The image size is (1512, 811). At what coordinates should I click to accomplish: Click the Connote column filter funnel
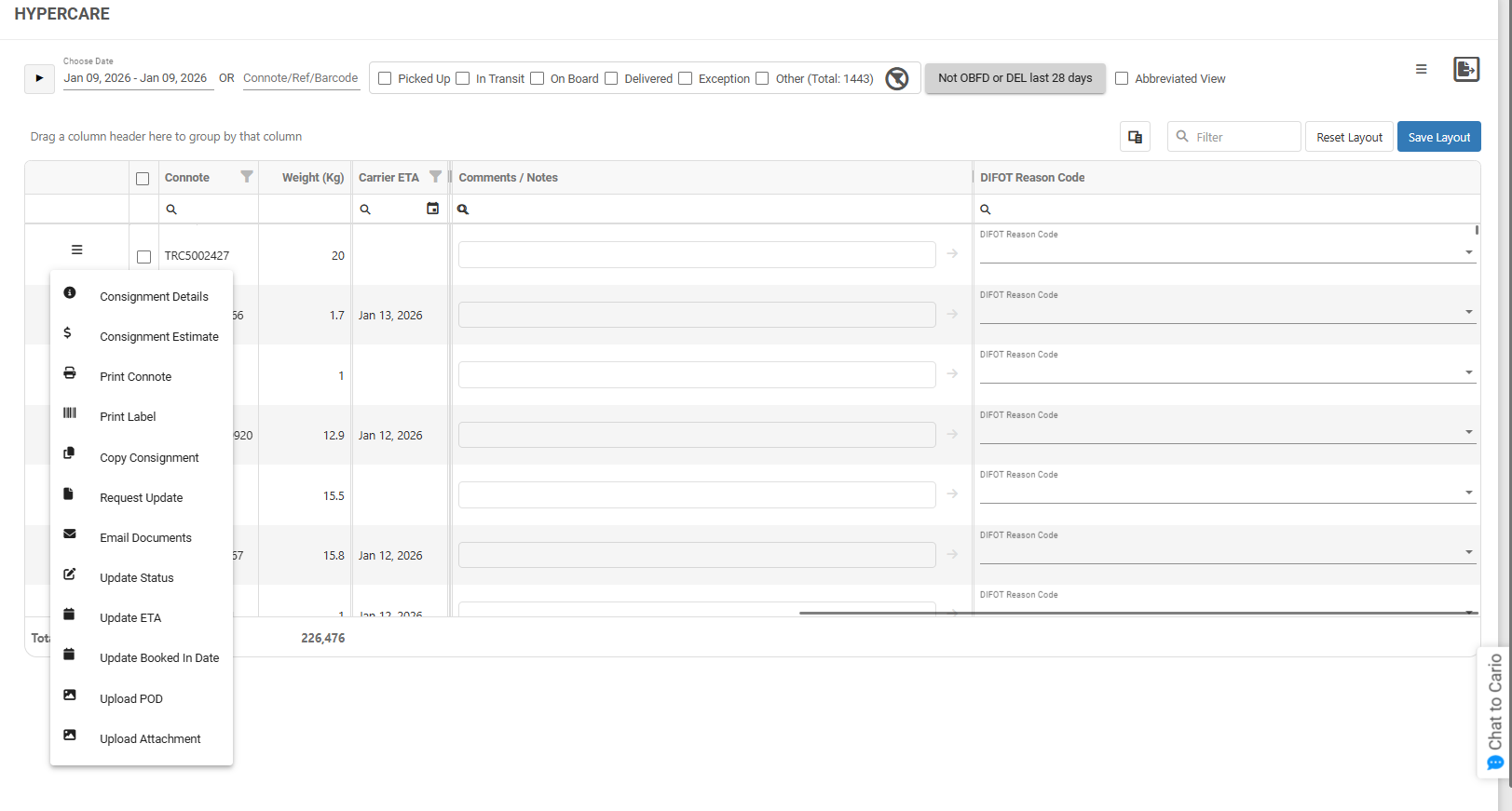click(247, 177)
